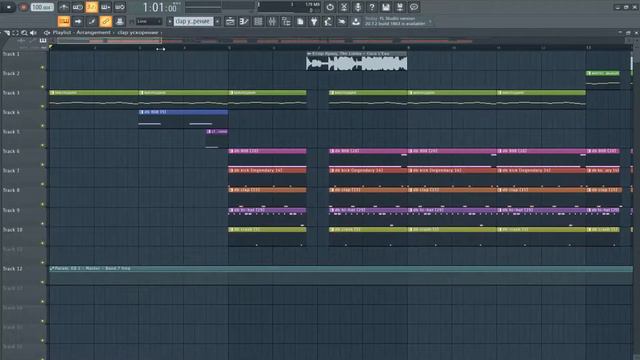The width and height of the screenshot is (640, 360).
Task: Click the clap pattern name field
Action: (x=193, y=21)
